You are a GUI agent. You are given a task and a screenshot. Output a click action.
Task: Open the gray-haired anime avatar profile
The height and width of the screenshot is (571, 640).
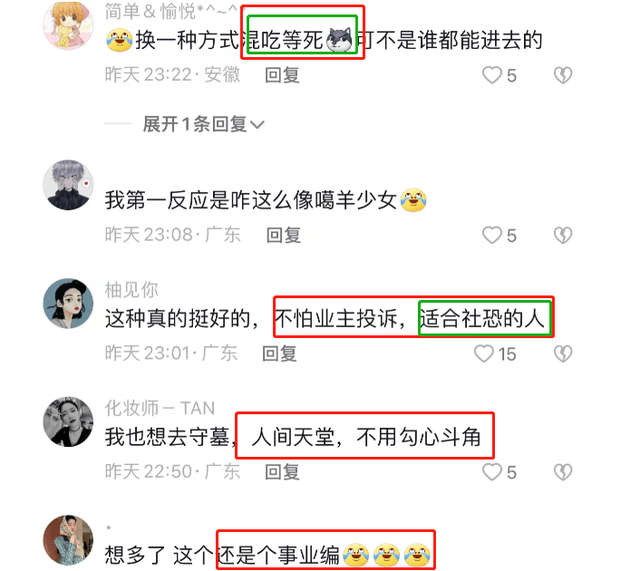click(68, 185)
